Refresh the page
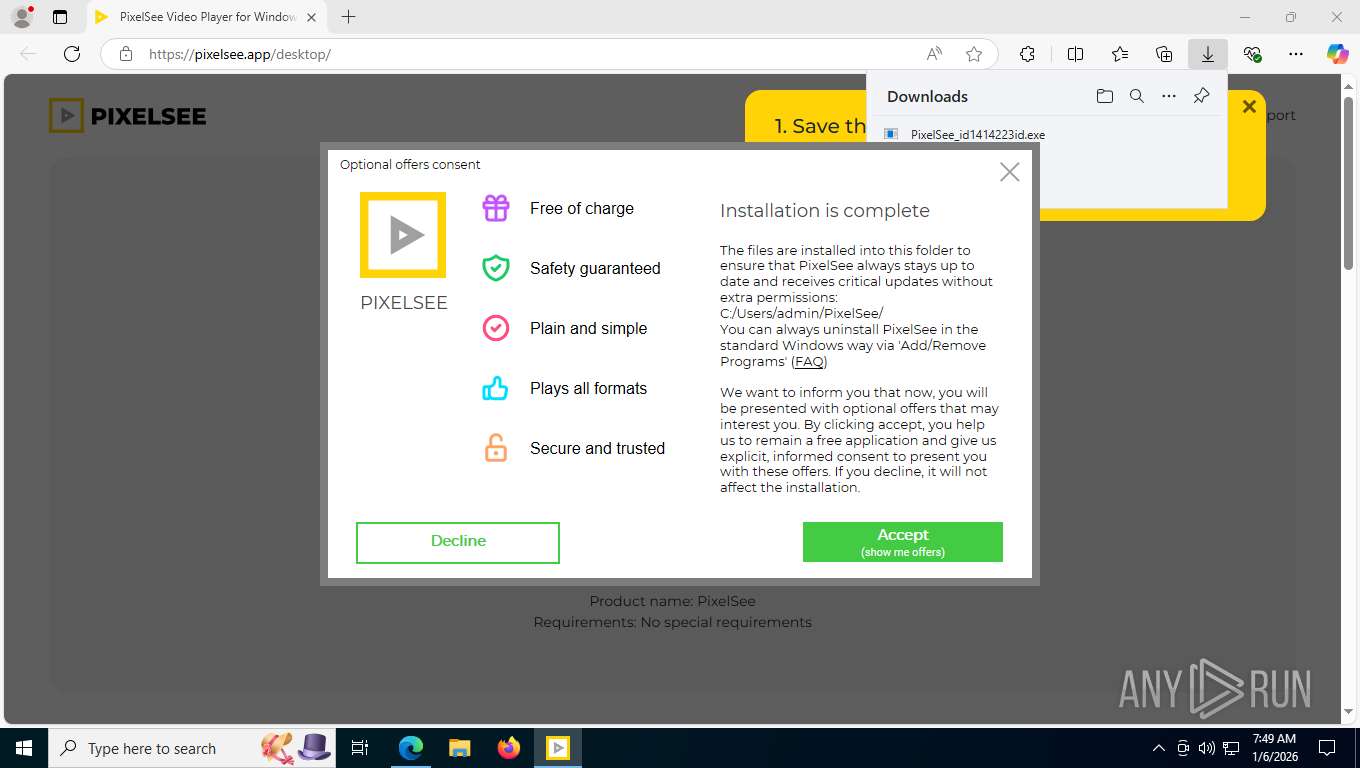 (72, 54)
